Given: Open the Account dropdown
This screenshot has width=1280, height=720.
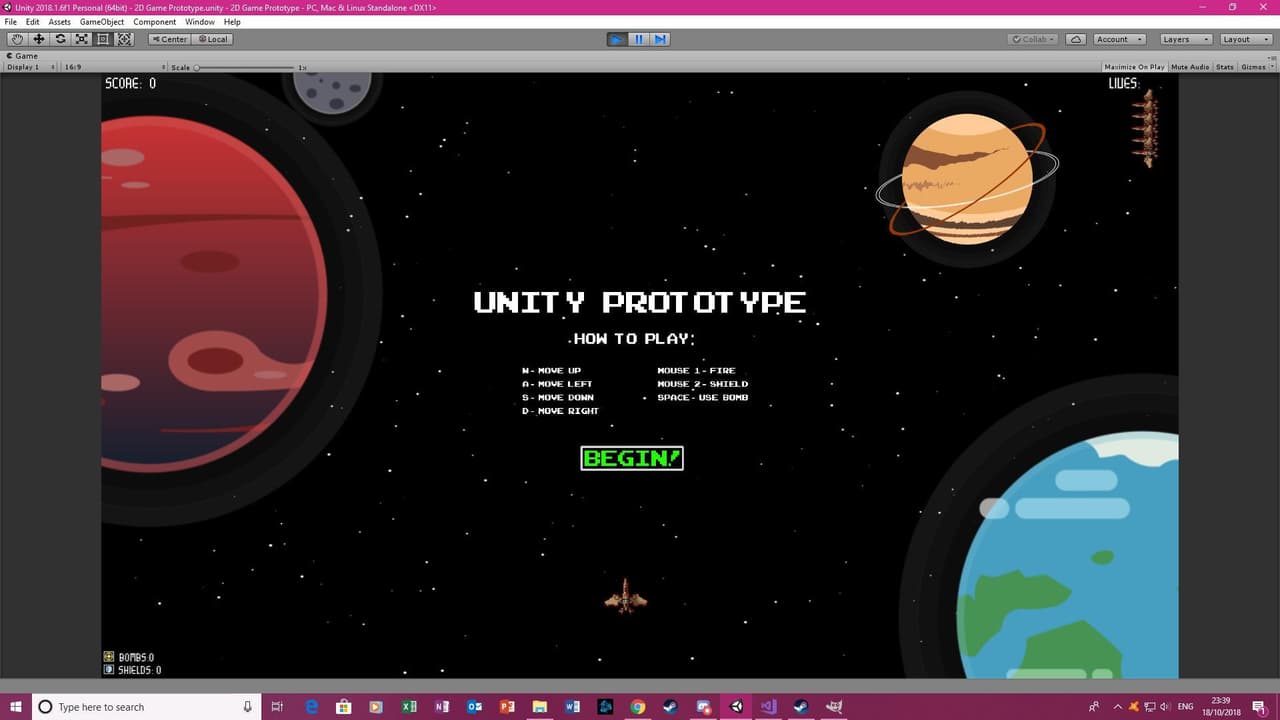Looking at the screenshot, I should [1118, 39].
